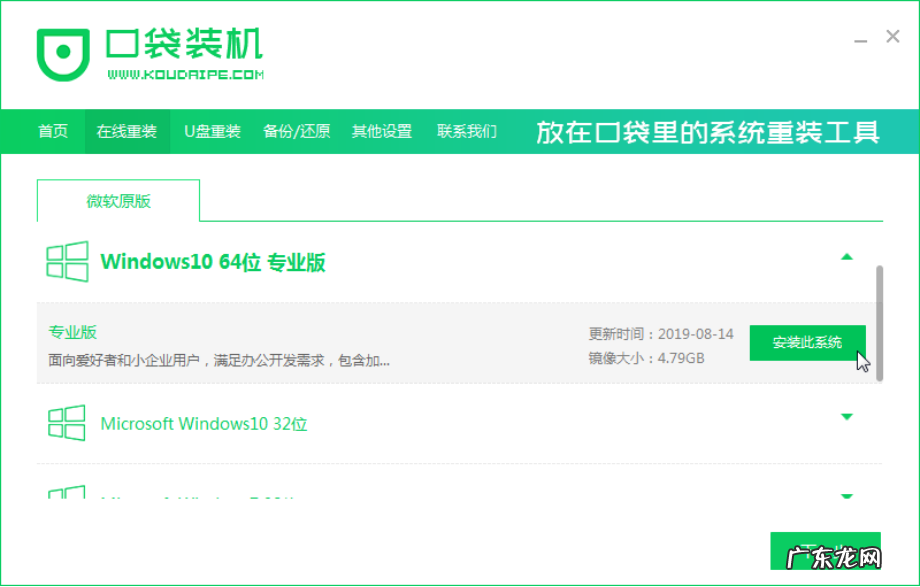Collapse the Windows10 64位 专业版 section
Image resolution: width=920 pixels, height=587 pixels.
tap(846, 255)
